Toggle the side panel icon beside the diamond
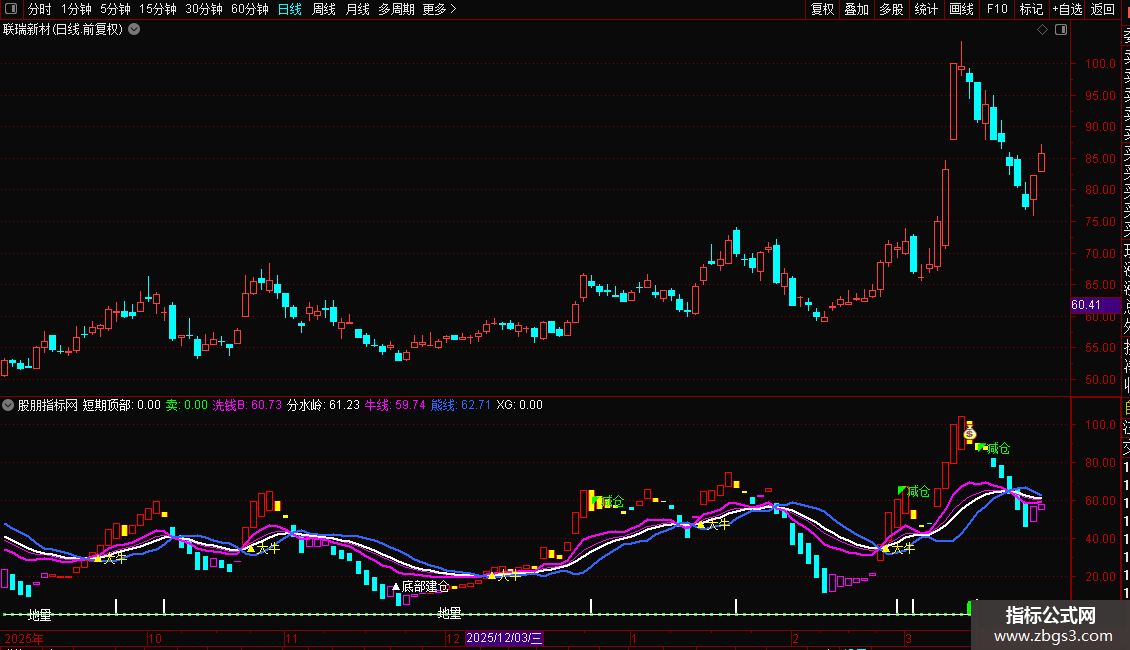This screenshot has width=1130, height=650. click(x=1061, y=30)
